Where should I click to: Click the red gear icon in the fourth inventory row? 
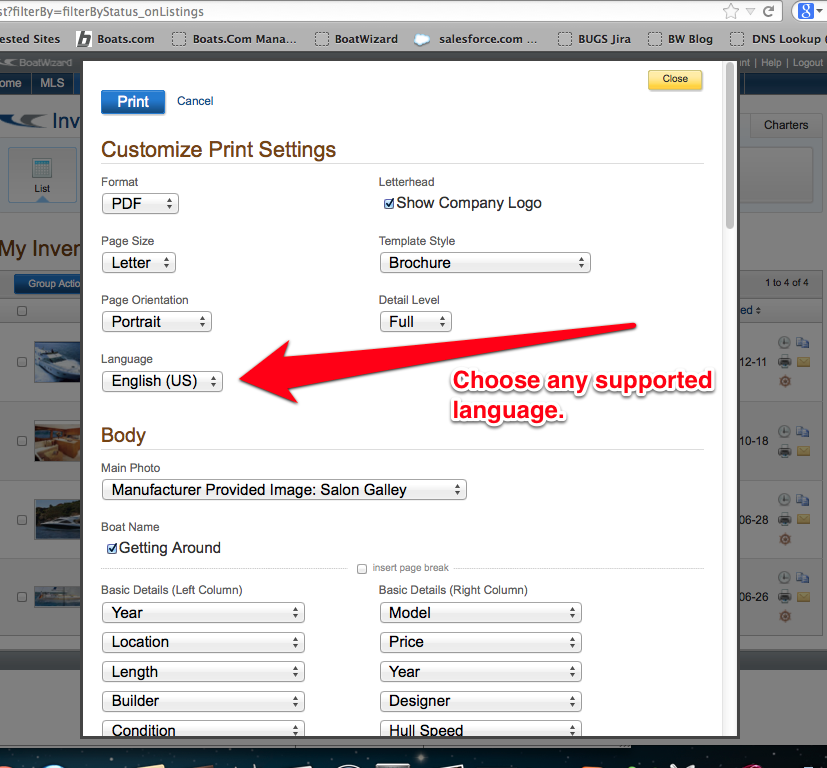coord(785,616)
